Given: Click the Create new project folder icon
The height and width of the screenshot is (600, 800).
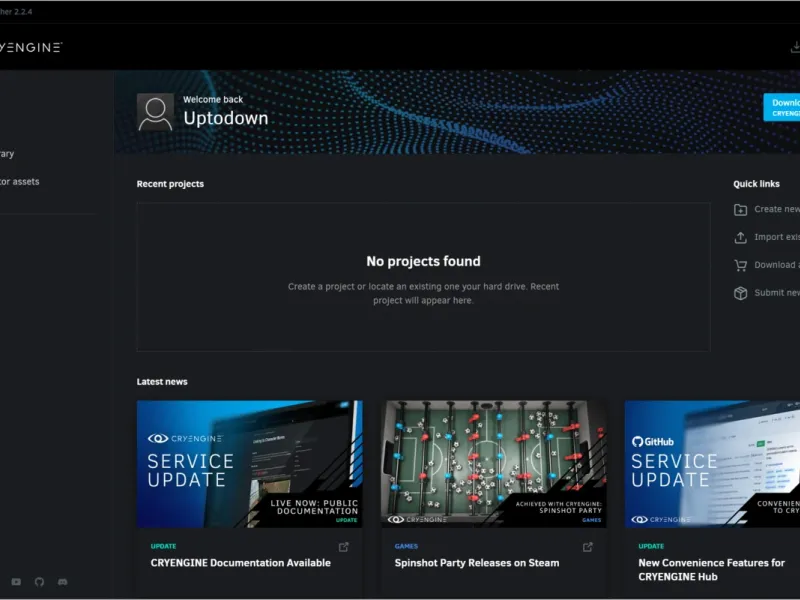Looking at the screenshot, I should click(740, 209).
